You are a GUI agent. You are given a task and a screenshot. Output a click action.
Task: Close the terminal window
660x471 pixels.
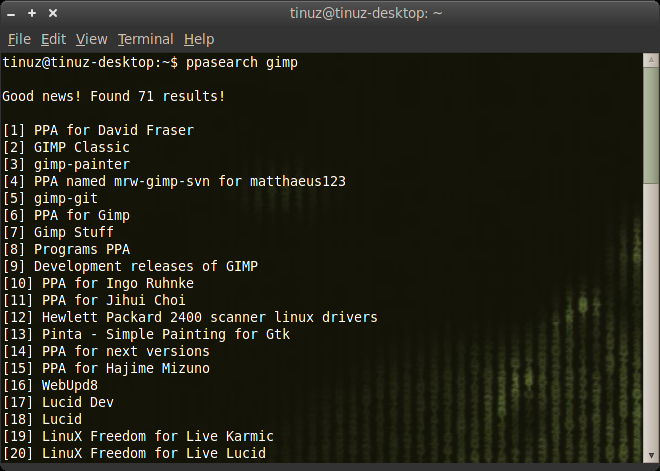(53, 13)
